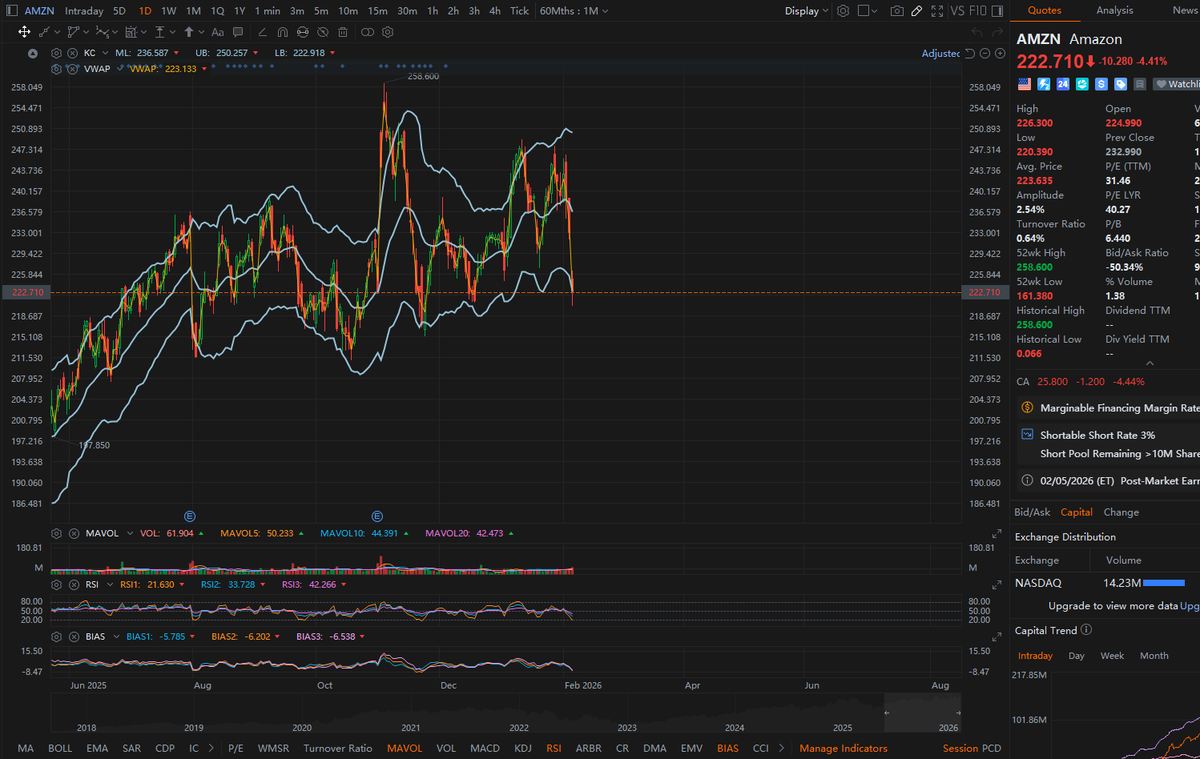
Task: Open the Display dropdown
Action: [x=806, y=11]
